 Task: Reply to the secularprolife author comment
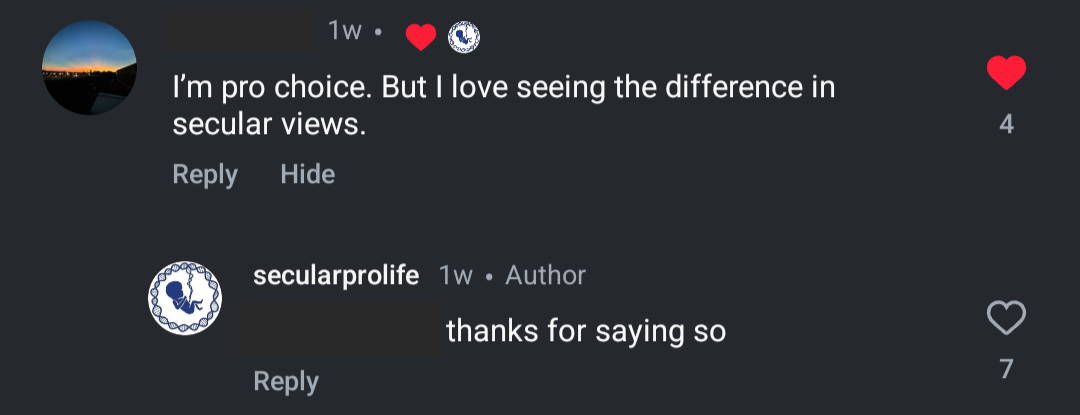tap(286, 381)
